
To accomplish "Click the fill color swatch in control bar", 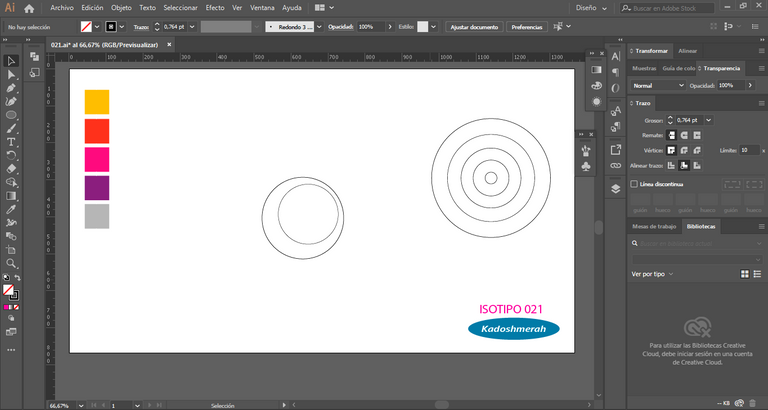I will [86, 27].
